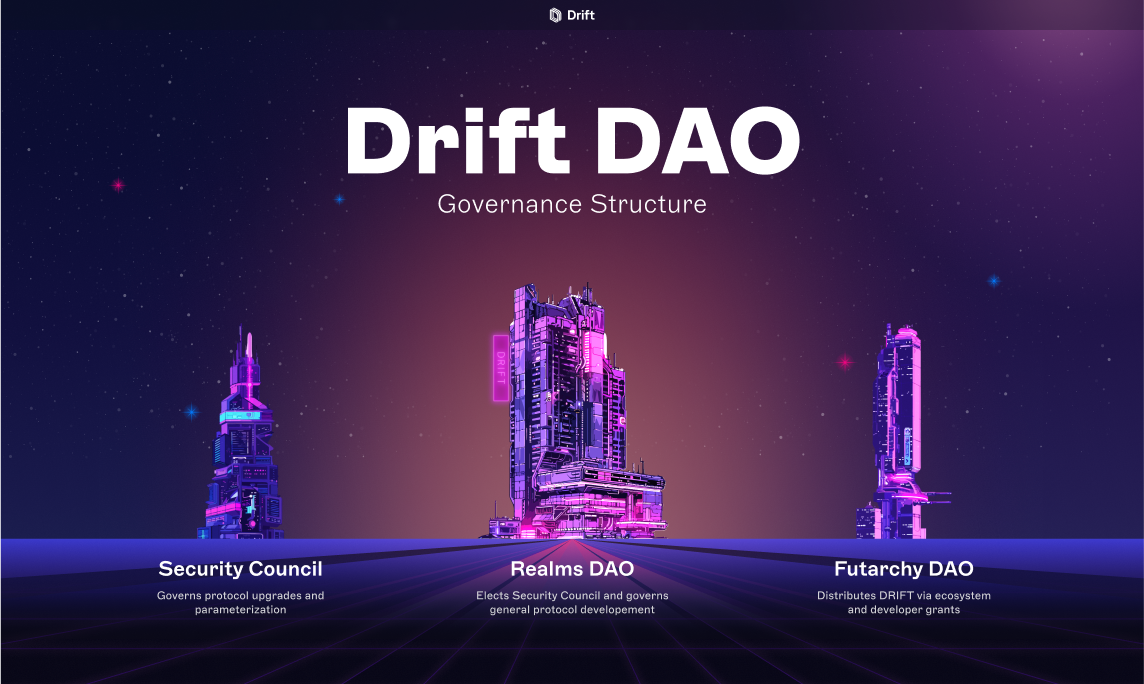Click the Drift logo icon in top bar
1144x684 pixels.
pyautogui.click(x=556, y=15)
